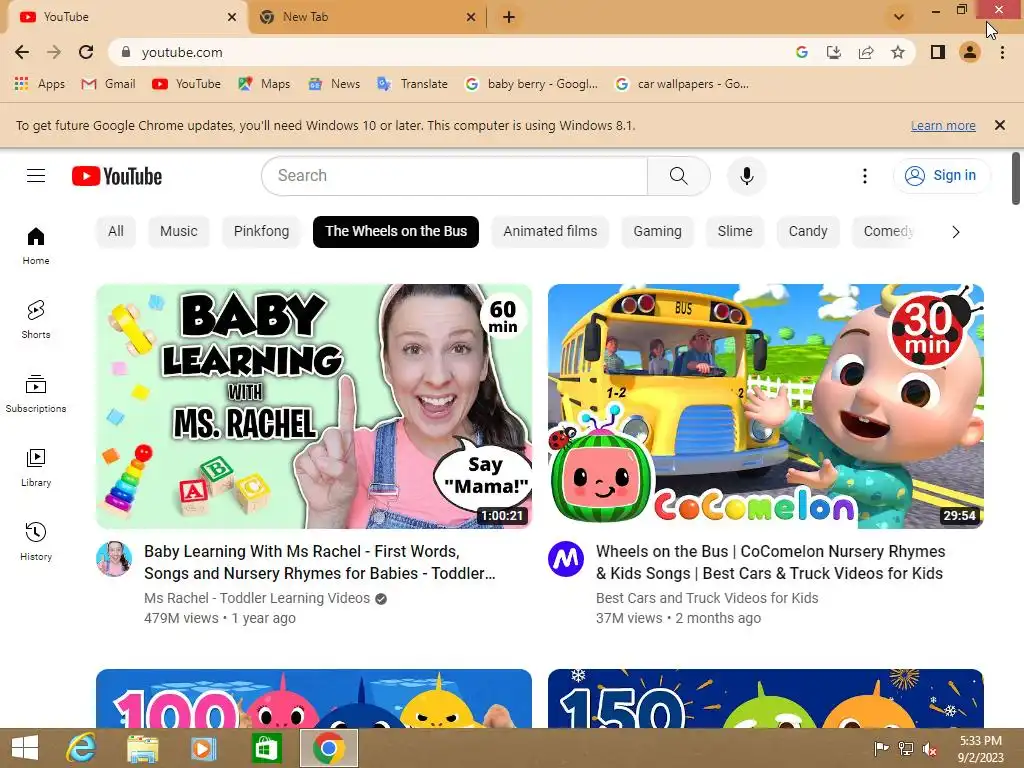Open Best Cars and Truck channel avatar

pos(566,559)
